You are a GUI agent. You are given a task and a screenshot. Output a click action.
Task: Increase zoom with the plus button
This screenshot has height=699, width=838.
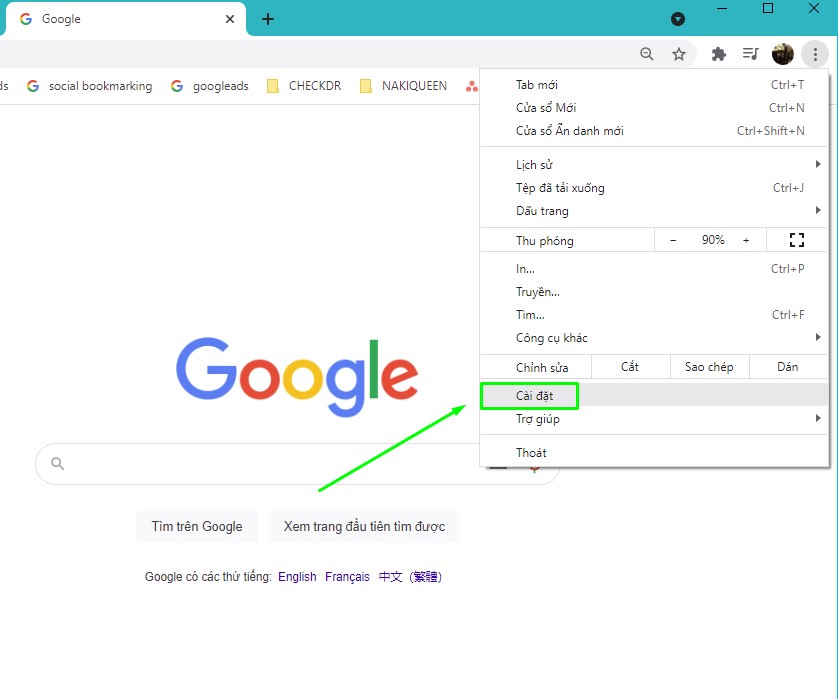(746, 240)
